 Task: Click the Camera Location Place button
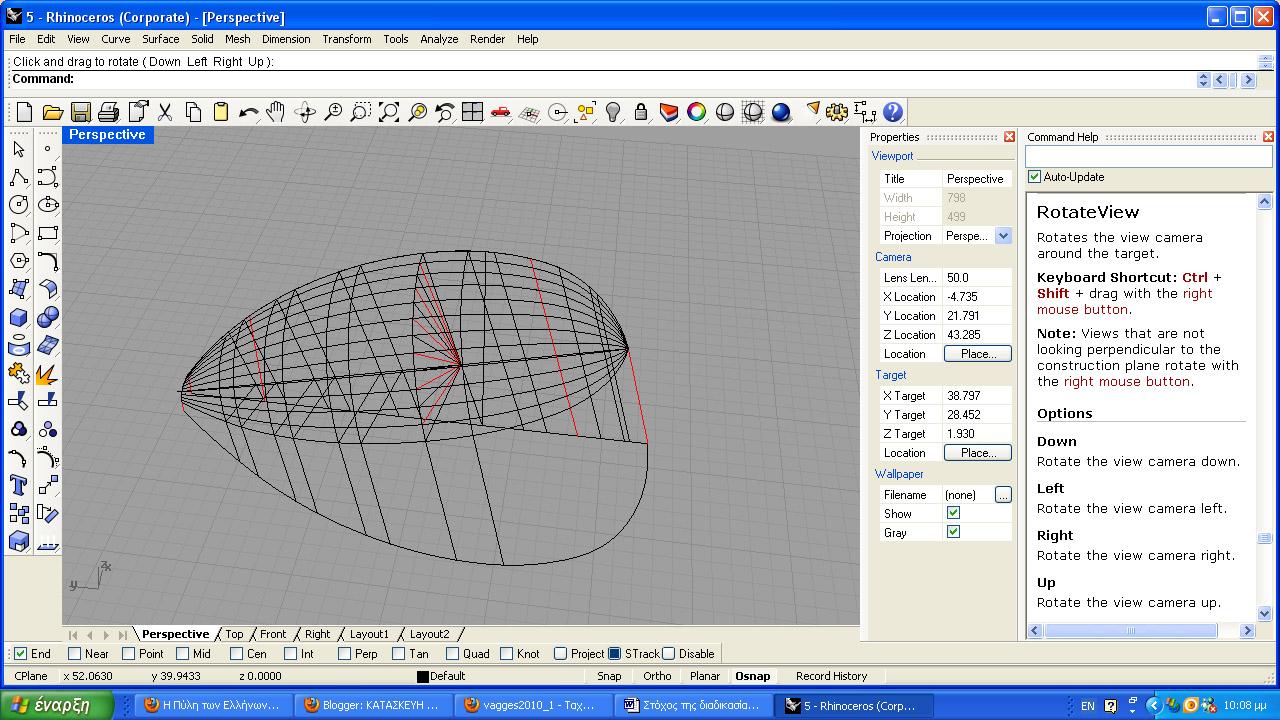tap(977, 354)
